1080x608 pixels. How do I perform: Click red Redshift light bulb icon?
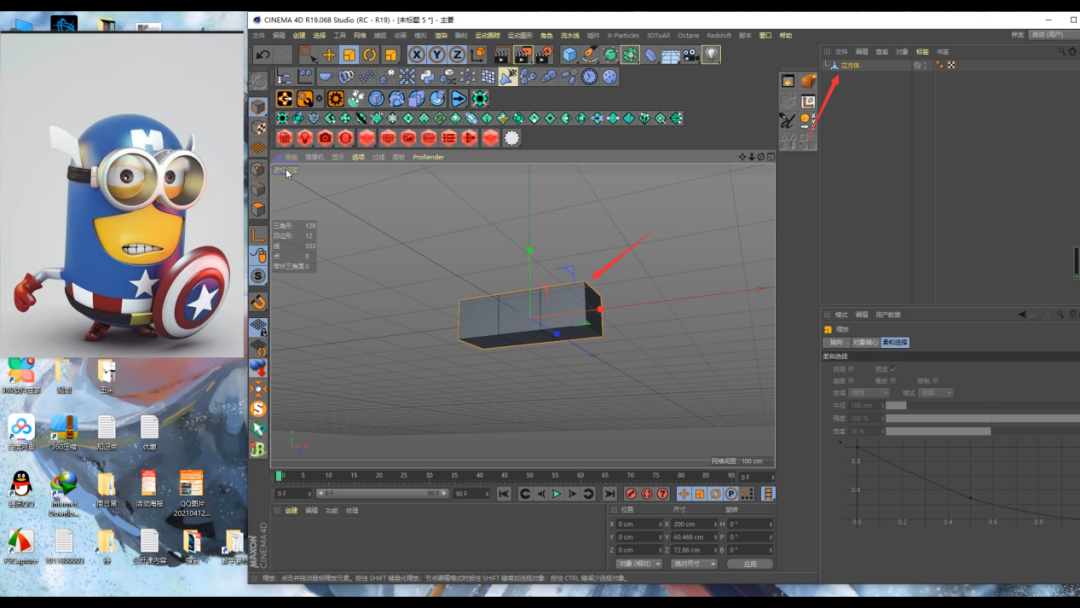305,138
